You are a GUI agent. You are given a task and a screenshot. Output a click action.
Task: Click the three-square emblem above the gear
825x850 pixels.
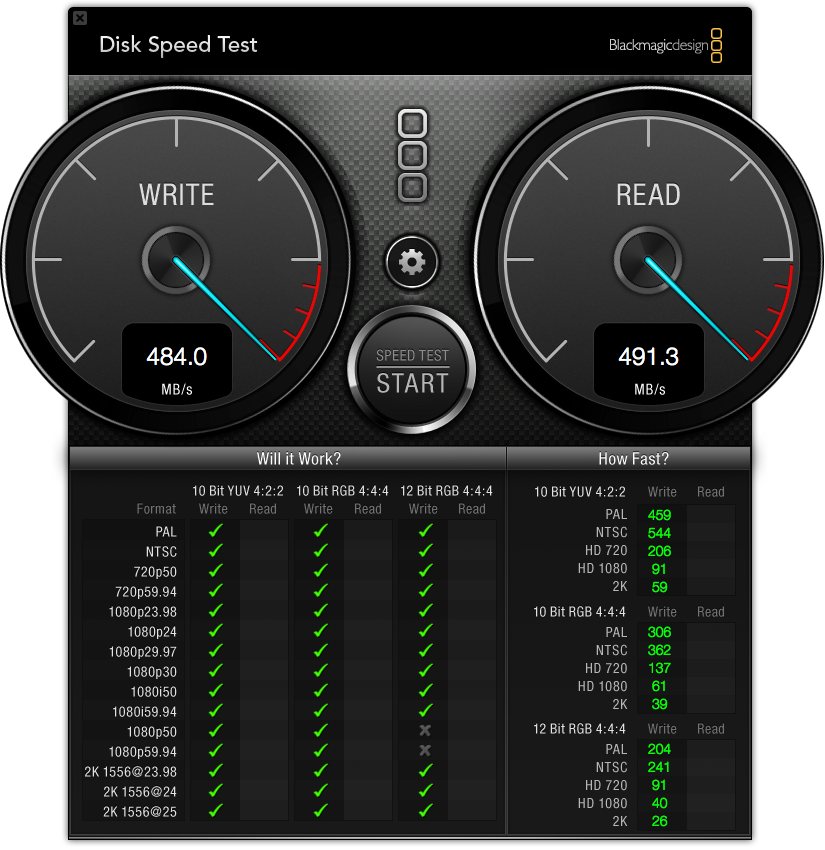412,156
